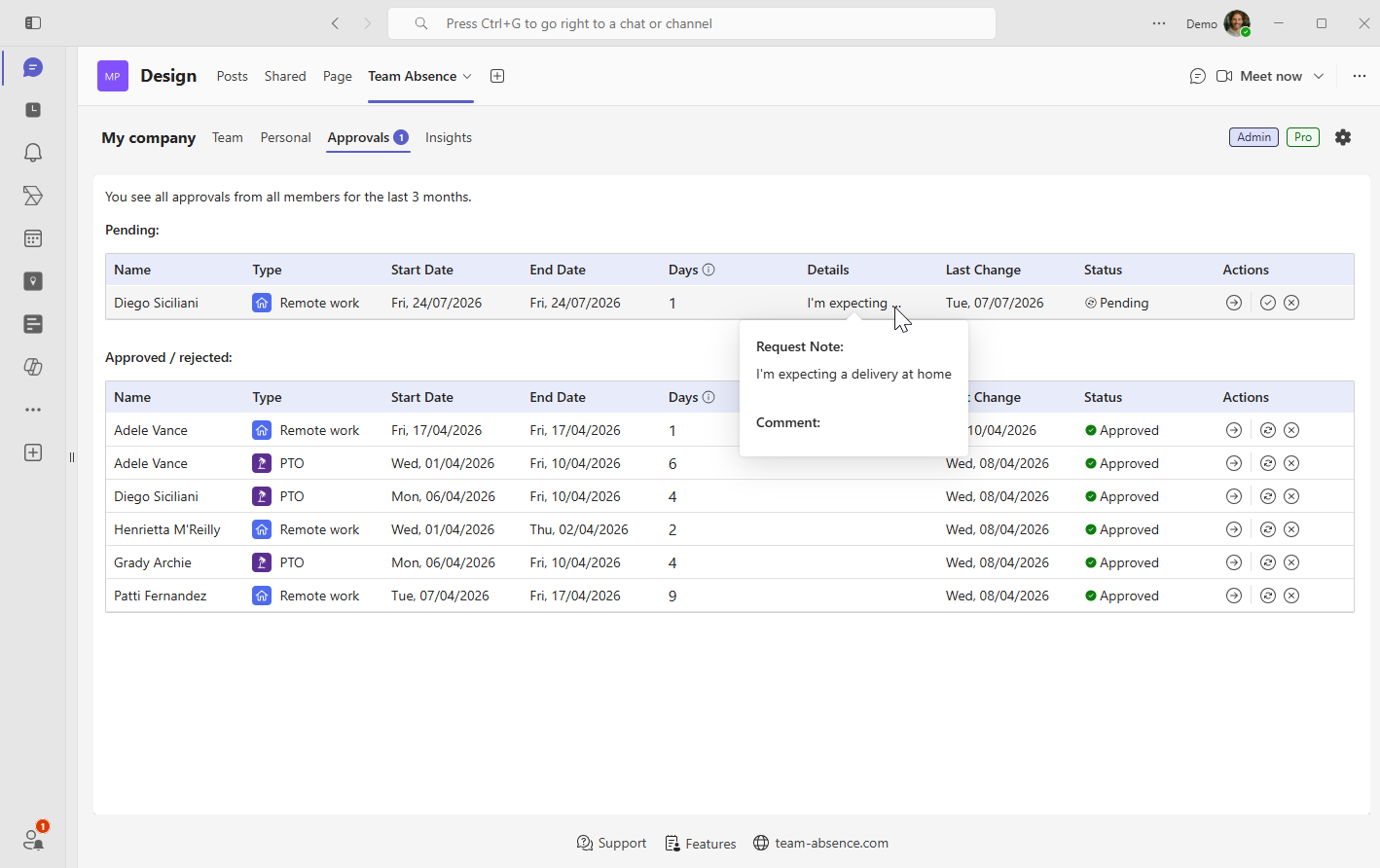Click "Patti Fernandez" name cell
The height and width of the screenshot is (868, 1380).
[x=161, y=596]
